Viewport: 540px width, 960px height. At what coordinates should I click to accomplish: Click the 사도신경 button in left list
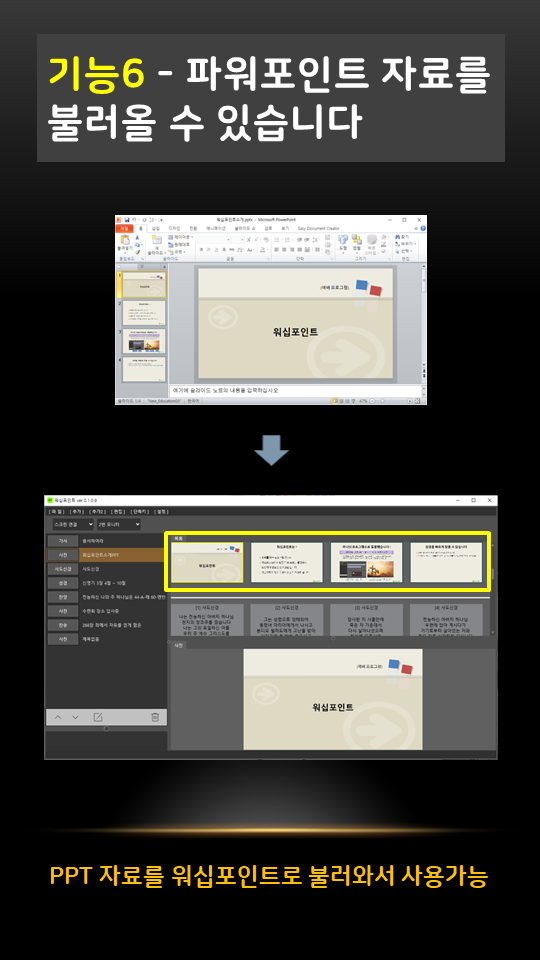coord(62,569)
